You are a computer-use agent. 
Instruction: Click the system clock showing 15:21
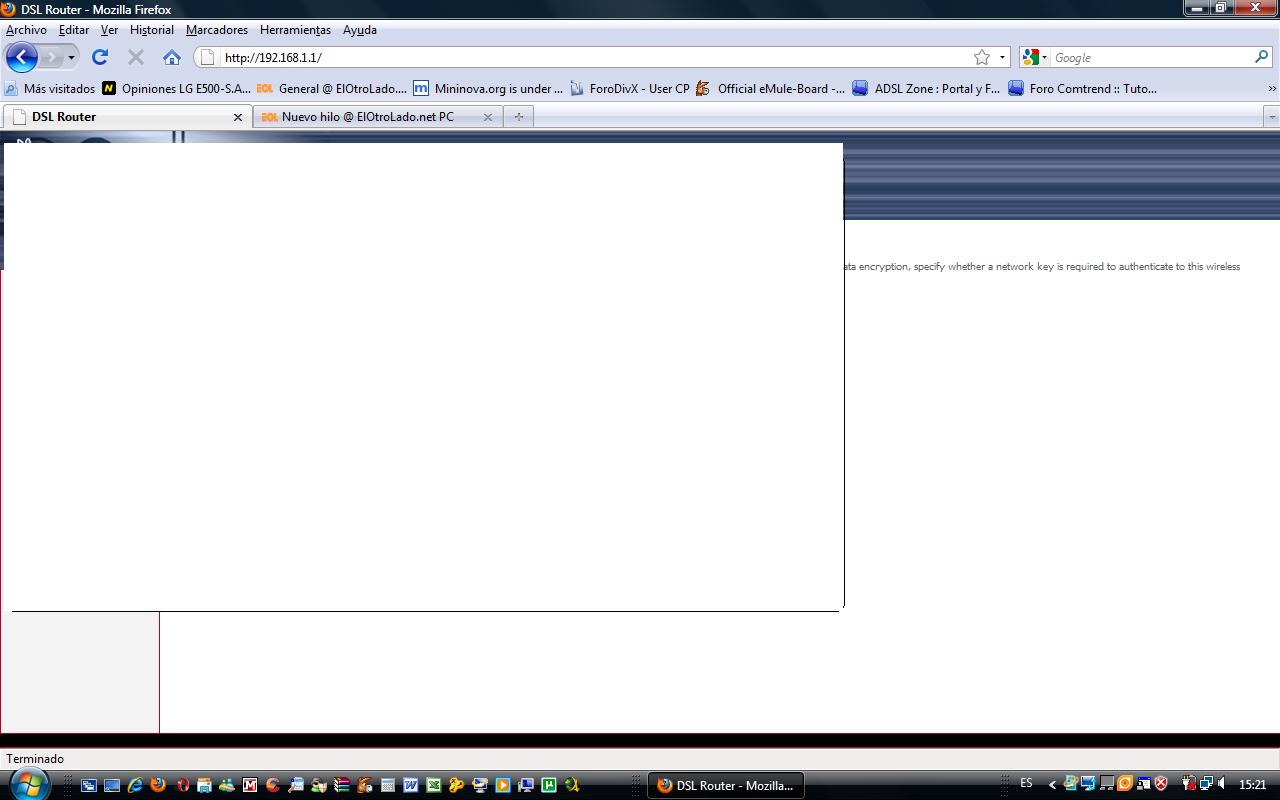pos(1252,785)
